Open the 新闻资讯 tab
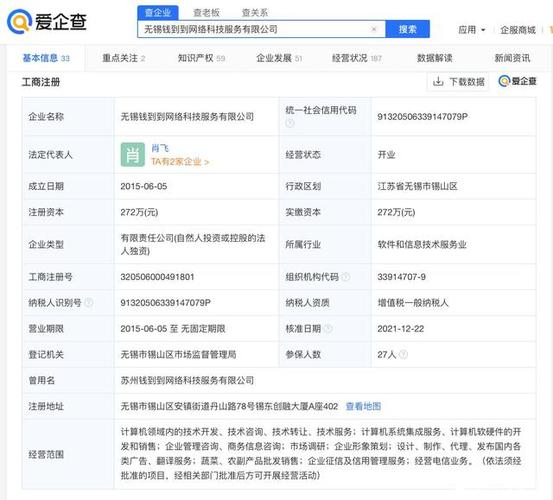 (x=512, y=58)
